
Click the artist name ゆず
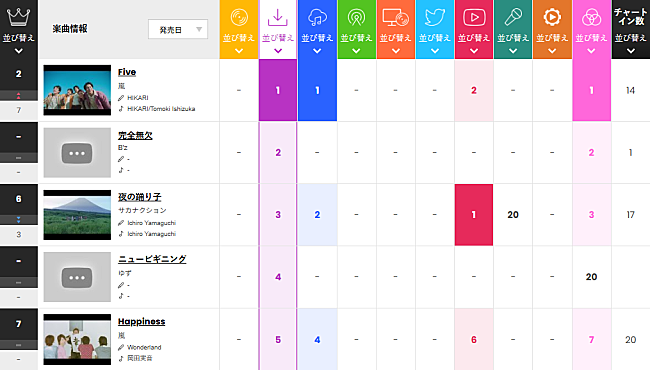coord(125,273)
